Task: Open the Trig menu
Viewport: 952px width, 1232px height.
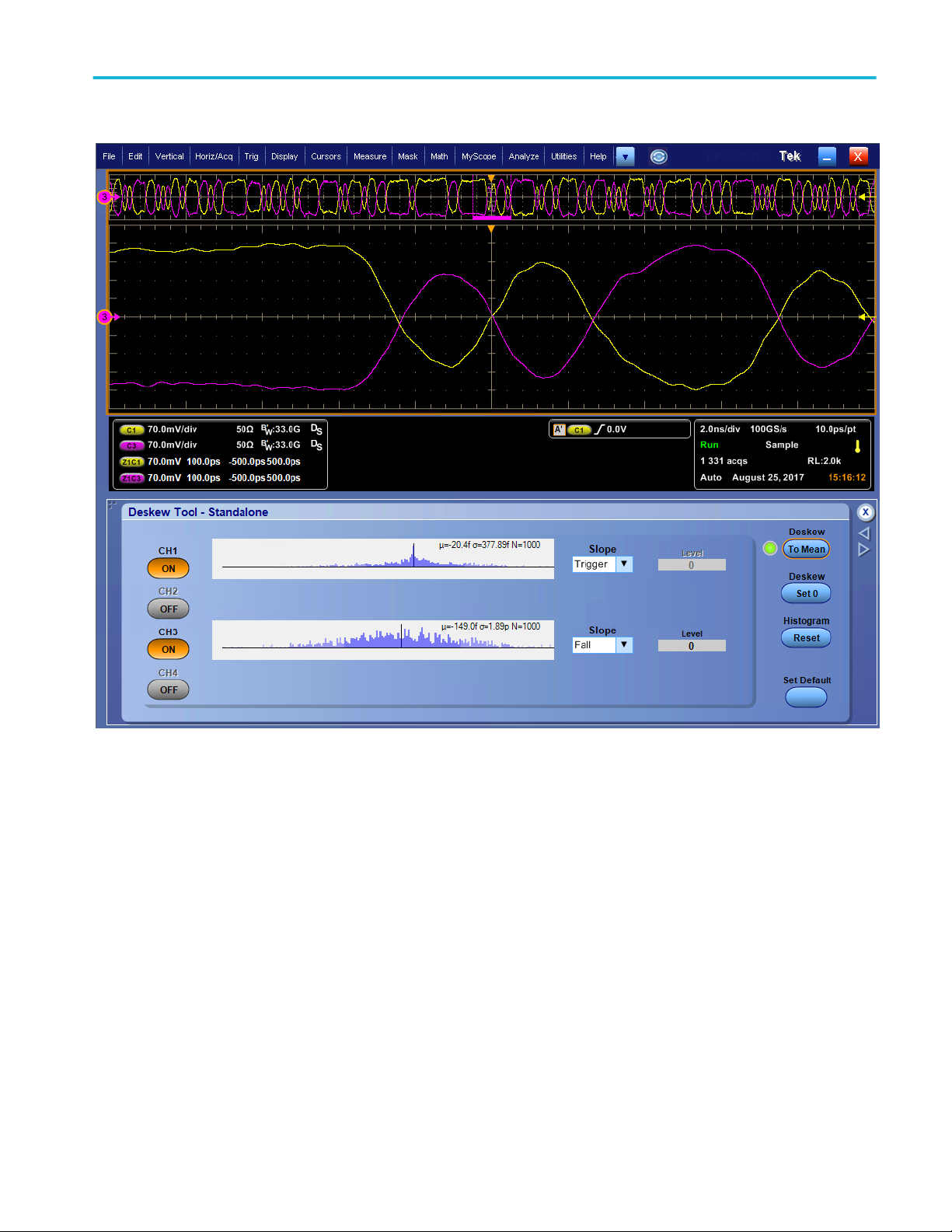Action: [x=251, y=156]
